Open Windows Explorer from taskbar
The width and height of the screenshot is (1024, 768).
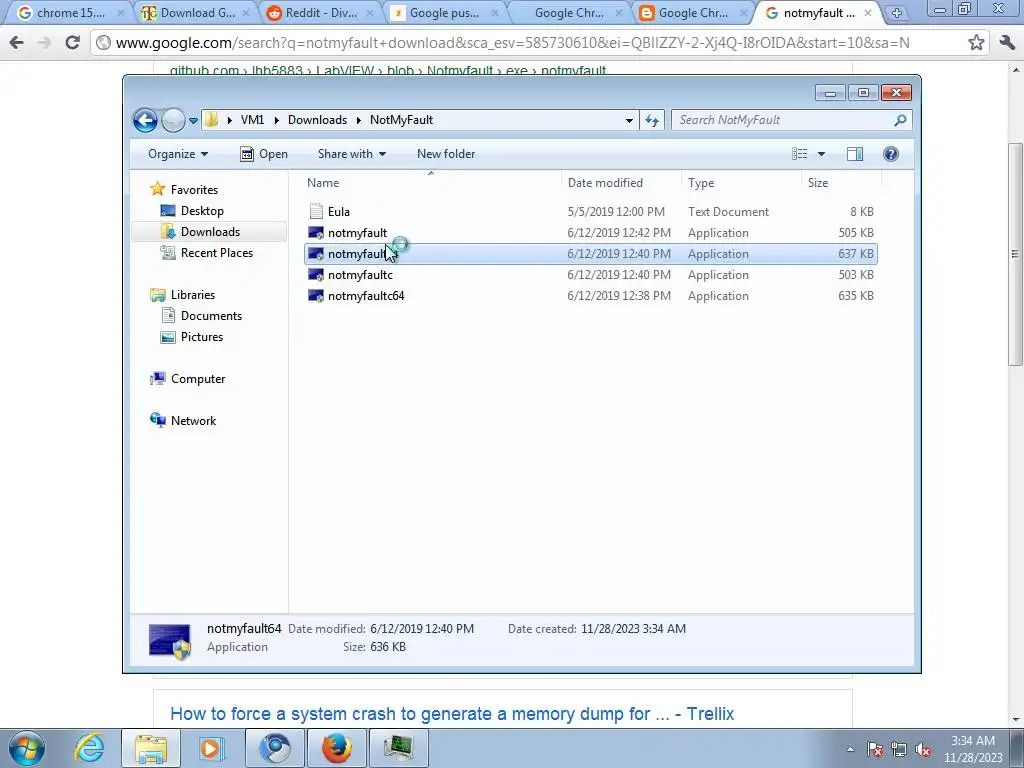[151, 748]
